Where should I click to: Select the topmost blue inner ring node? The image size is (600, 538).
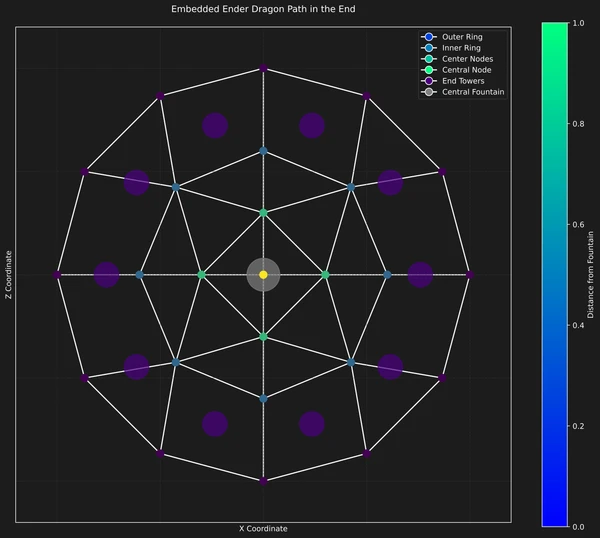(263, 151)
